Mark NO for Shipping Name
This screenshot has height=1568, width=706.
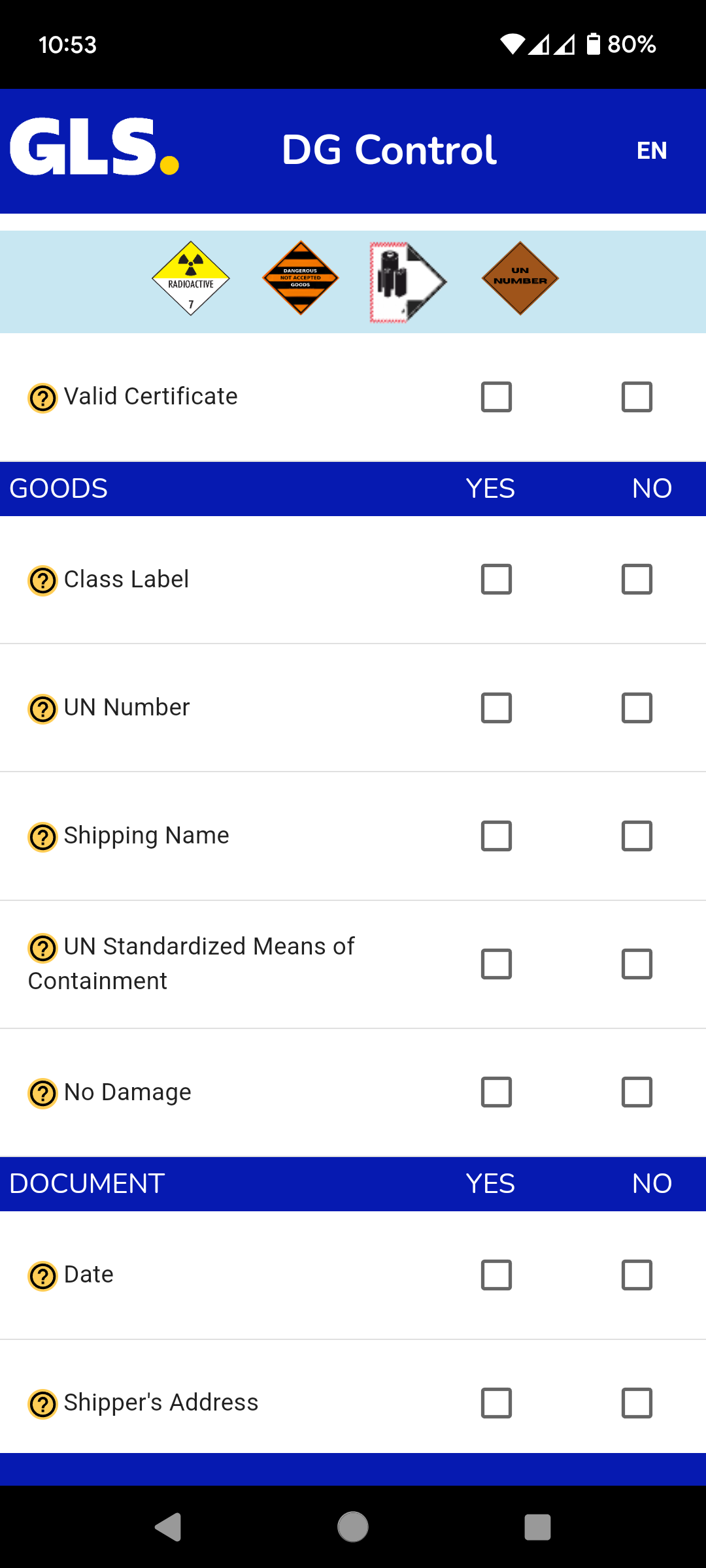point(637,836)
